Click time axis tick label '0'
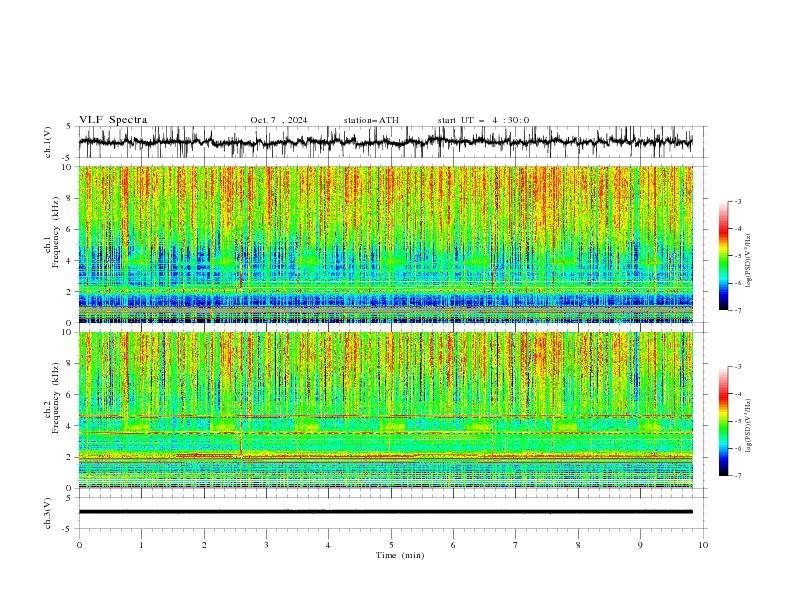Image resolution: width=792 pixels, height=612 pixels. 79,545
